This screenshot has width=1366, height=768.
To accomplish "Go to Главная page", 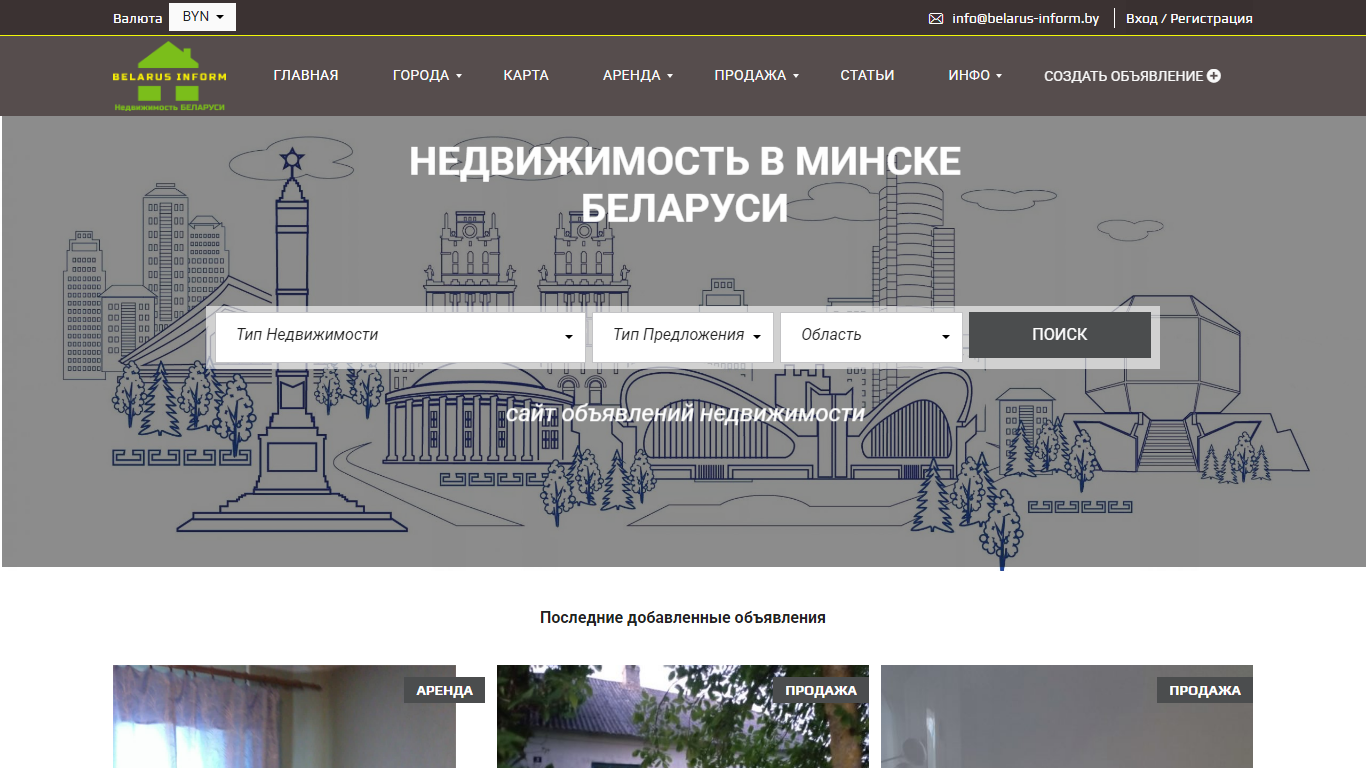I will (x=306, y=75).
